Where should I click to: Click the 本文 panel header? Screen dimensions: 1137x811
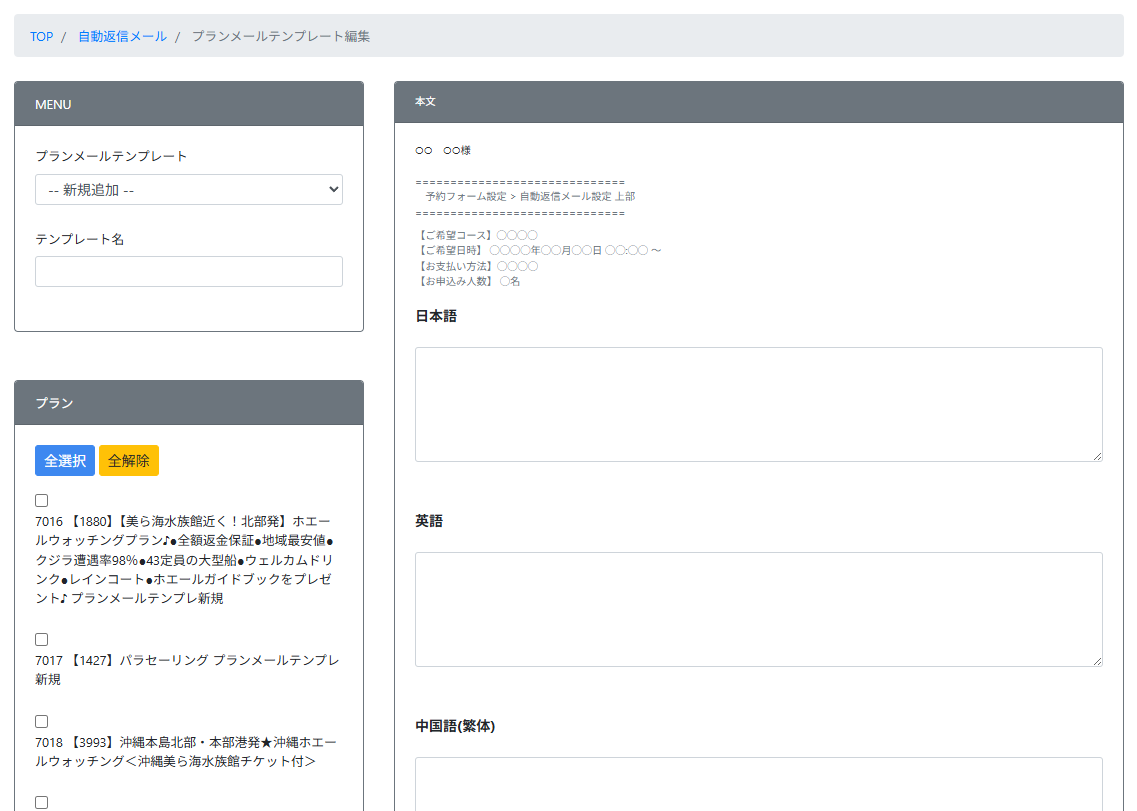758,102
